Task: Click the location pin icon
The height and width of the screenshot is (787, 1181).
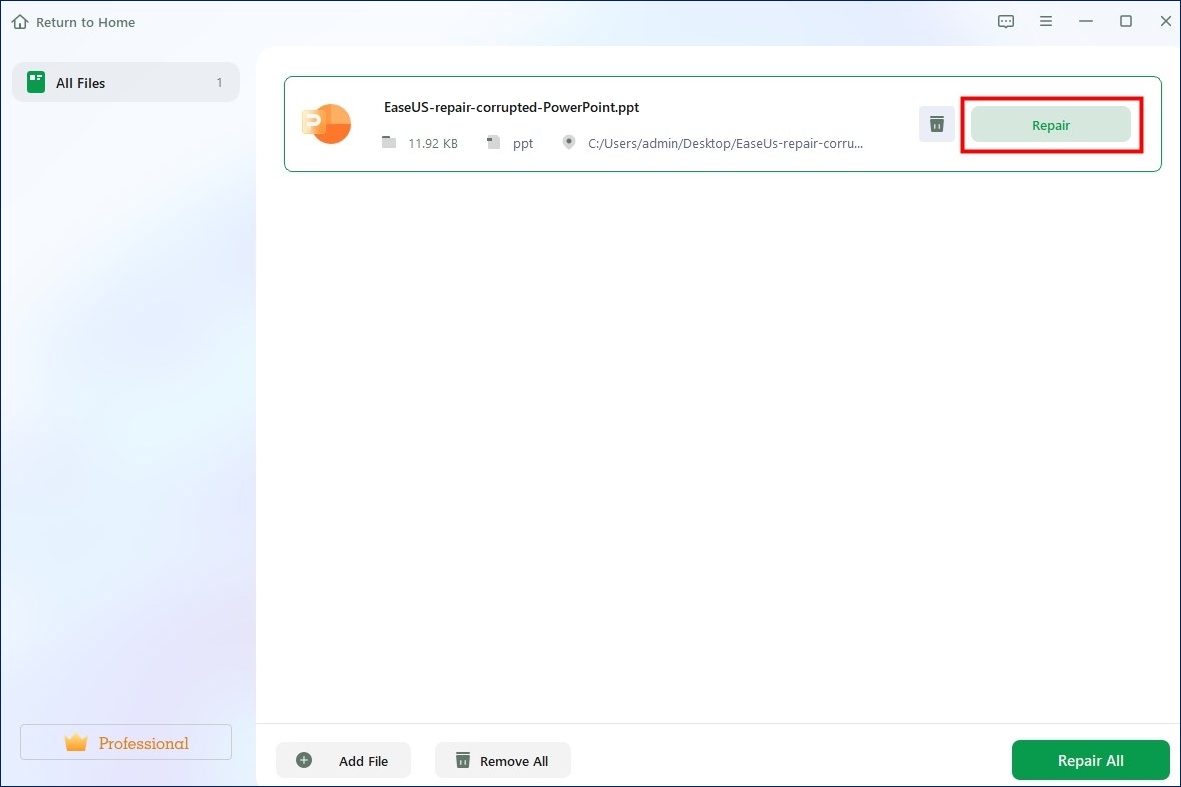Action: coord(569,142)
